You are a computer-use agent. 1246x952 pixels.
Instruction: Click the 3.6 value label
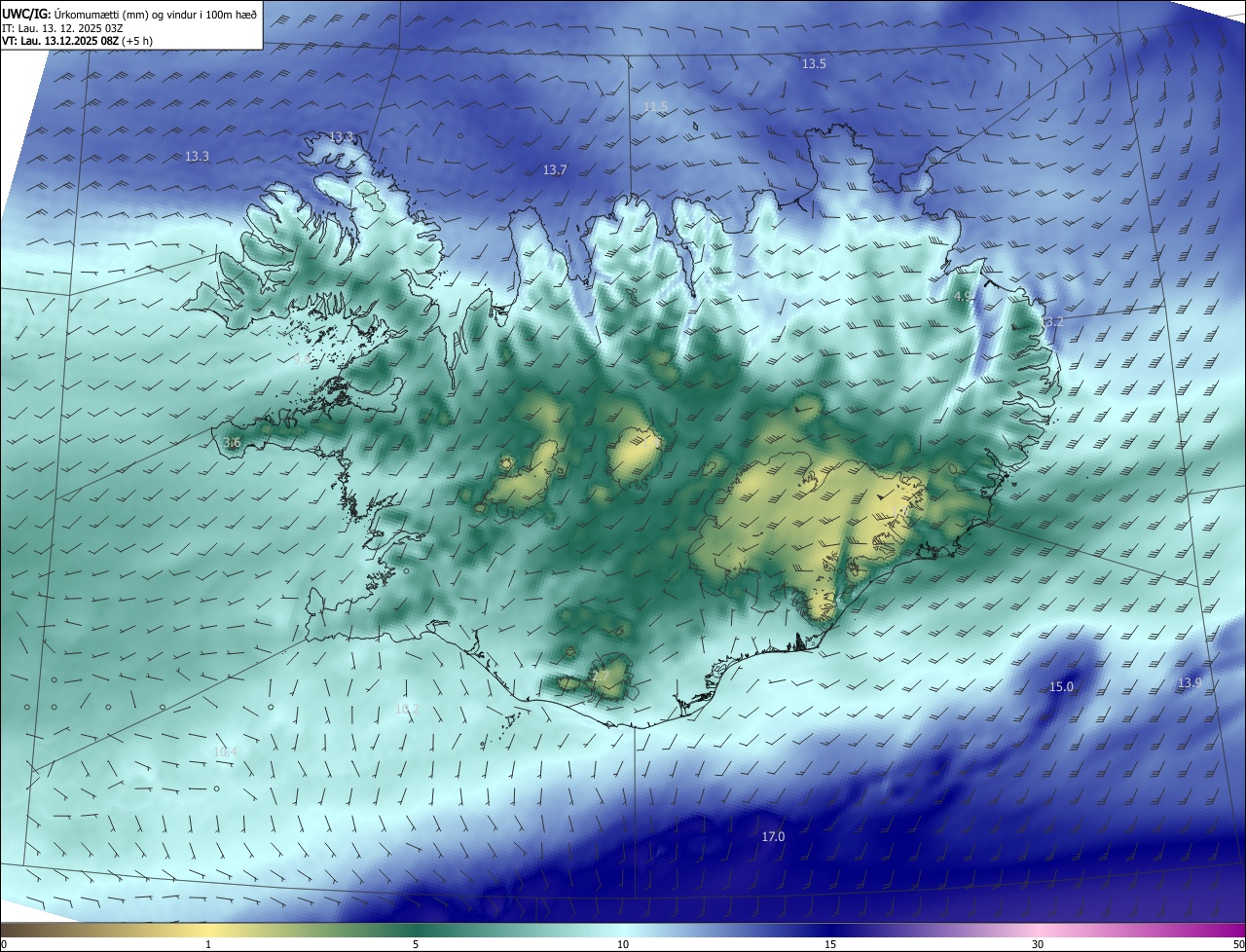[232, 443]
